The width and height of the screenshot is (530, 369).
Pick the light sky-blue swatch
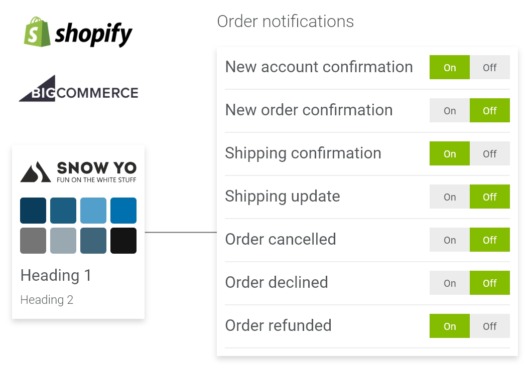coord(93,211)
